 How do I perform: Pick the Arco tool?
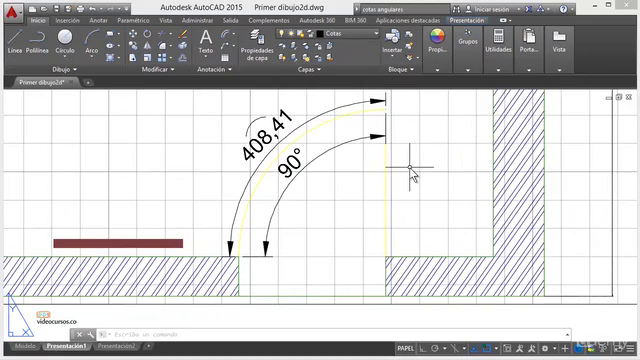click(x=91, y=42)
